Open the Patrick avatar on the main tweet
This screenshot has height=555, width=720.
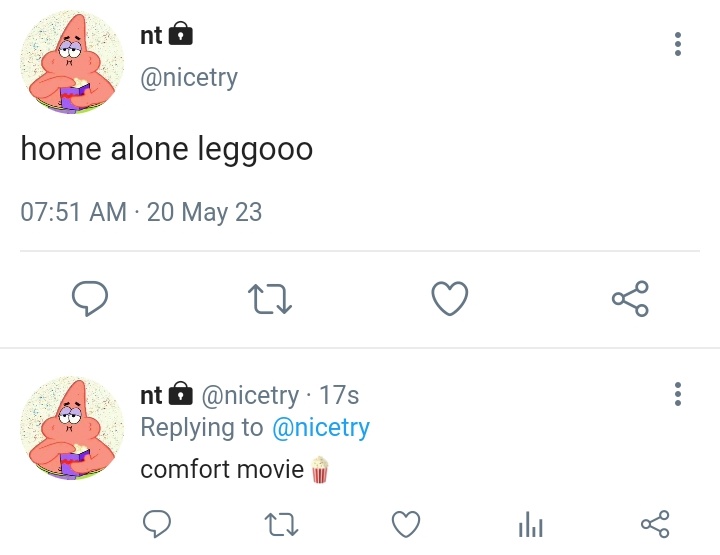coord(72,62)
